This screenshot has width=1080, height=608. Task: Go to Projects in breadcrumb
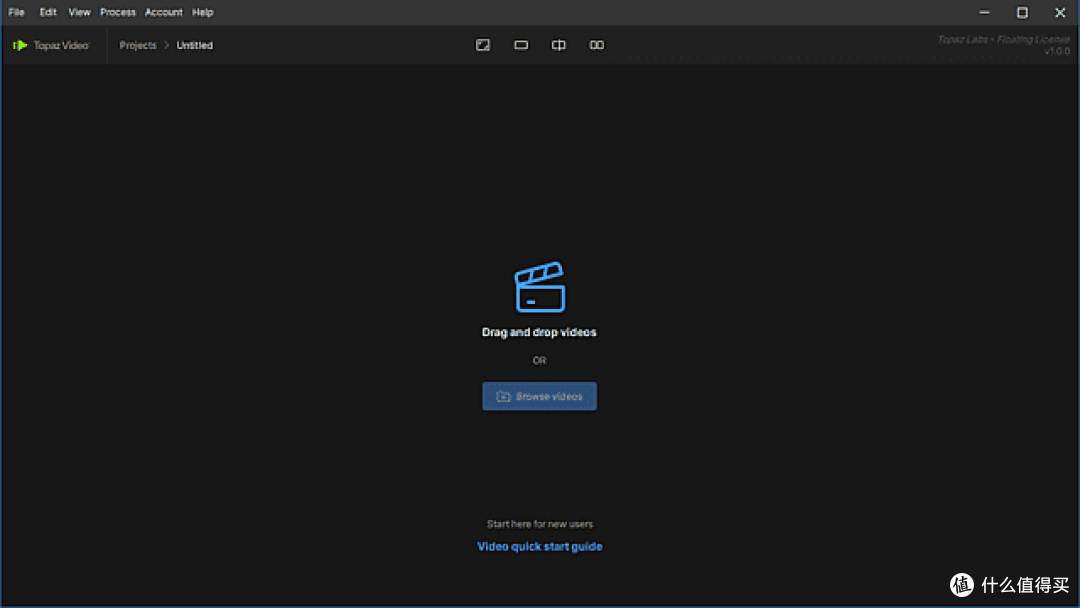[138, 45]
